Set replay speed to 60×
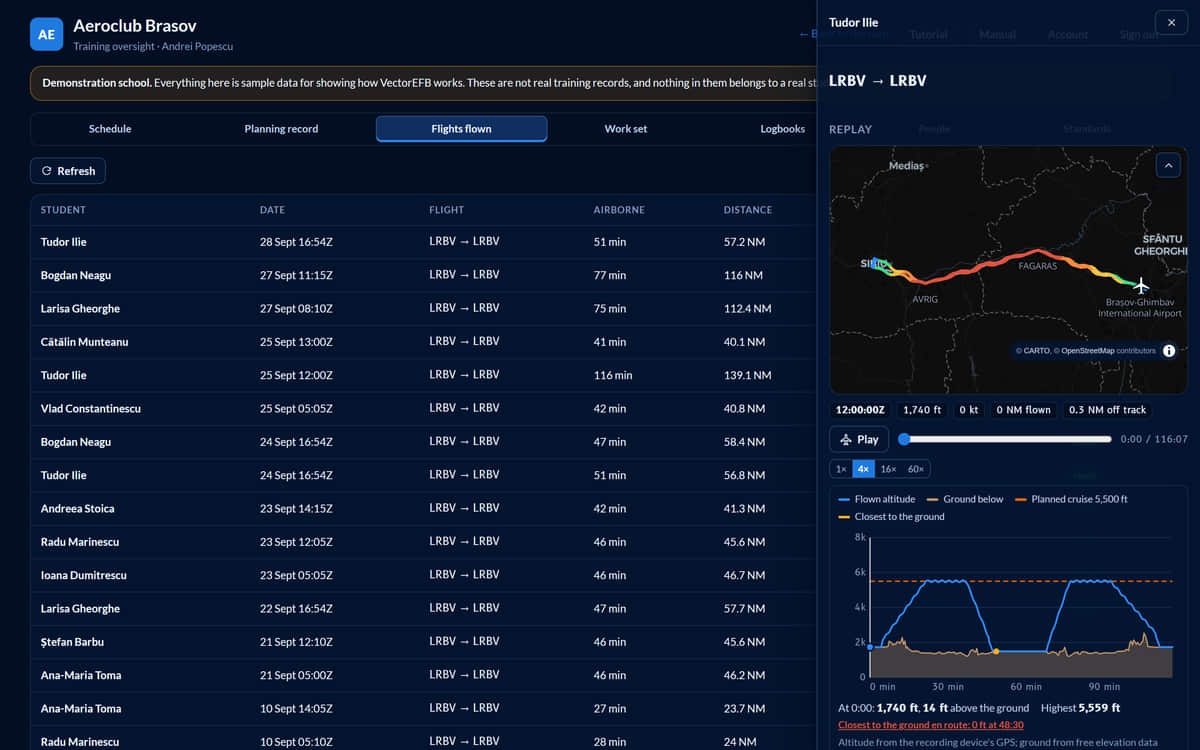This screenshot has width=1200, height=750. point(915,469)
